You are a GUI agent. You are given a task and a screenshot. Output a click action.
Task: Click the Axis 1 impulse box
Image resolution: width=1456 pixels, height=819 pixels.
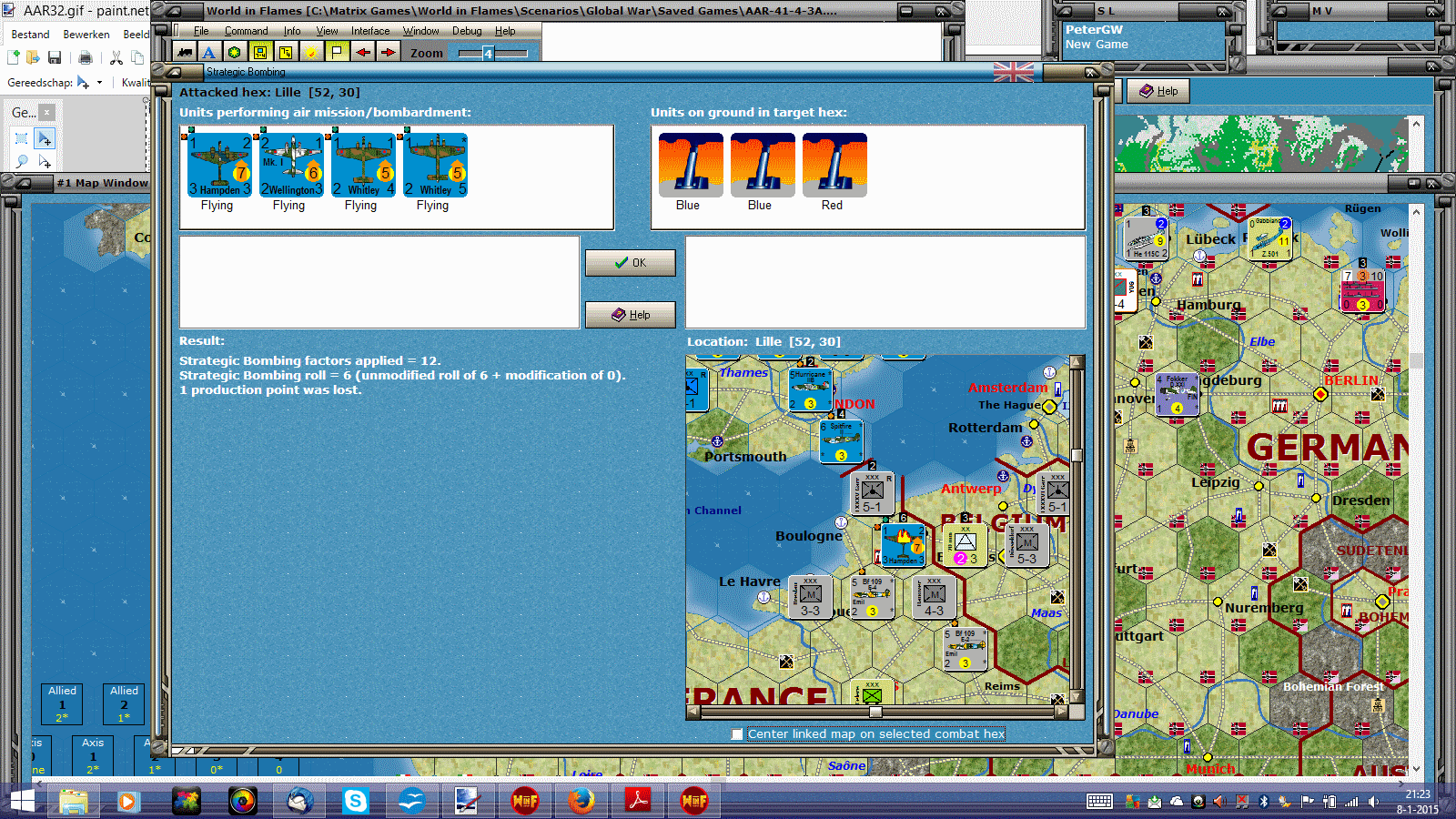[x=93, y=755]
